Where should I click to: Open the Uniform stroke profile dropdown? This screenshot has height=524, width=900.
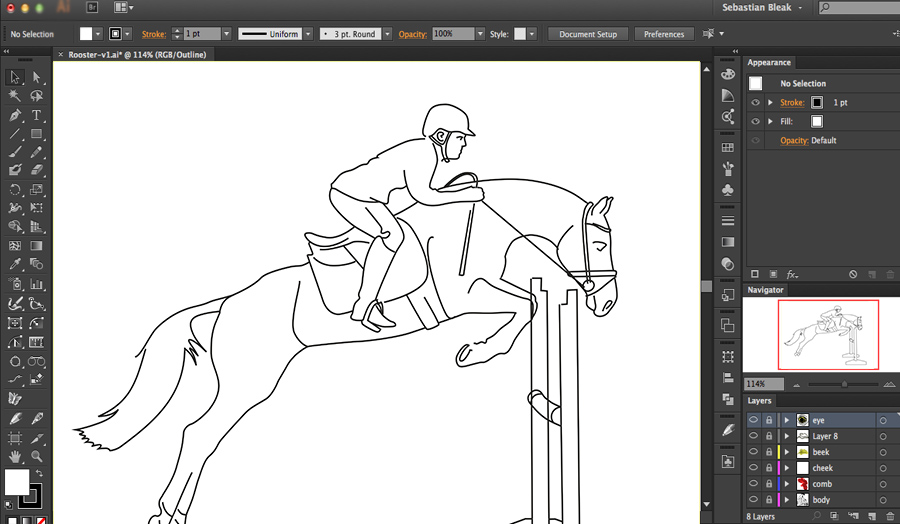309,34
